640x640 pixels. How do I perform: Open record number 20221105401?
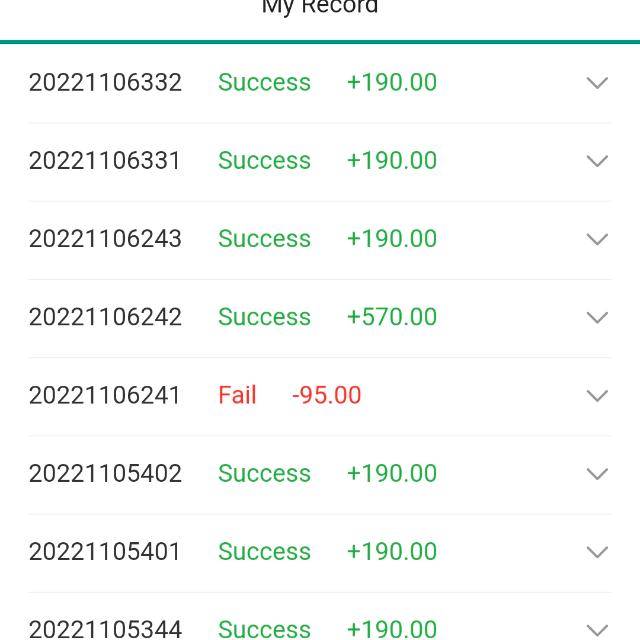105,551
